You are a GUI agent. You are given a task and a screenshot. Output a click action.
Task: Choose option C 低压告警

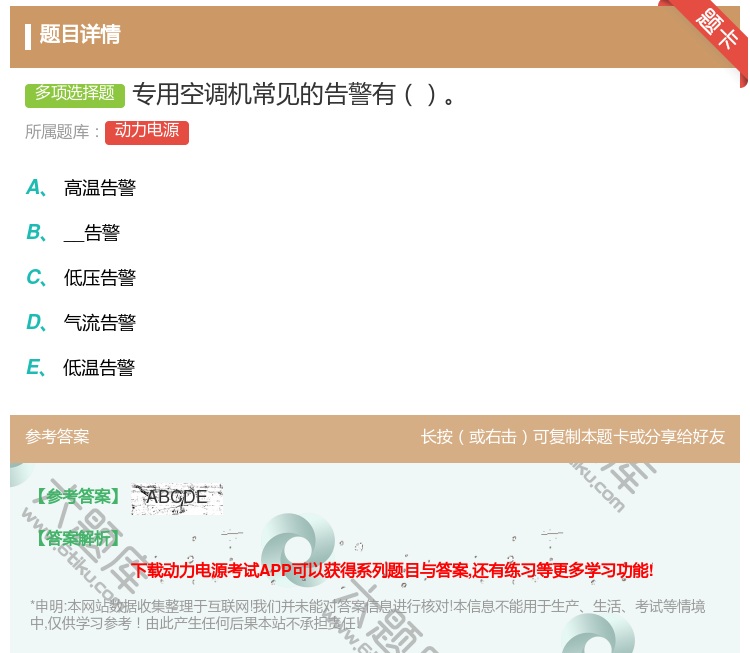(x=99, y=277)
